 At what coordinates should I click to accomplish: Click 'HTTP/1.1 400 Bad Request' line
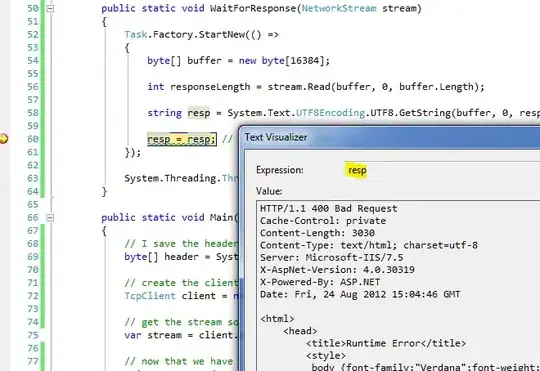tap(329, 209)
